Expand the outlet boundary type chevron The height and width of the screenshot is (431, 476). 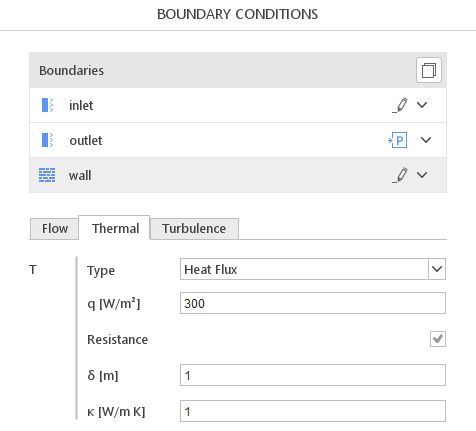[426, 140]
